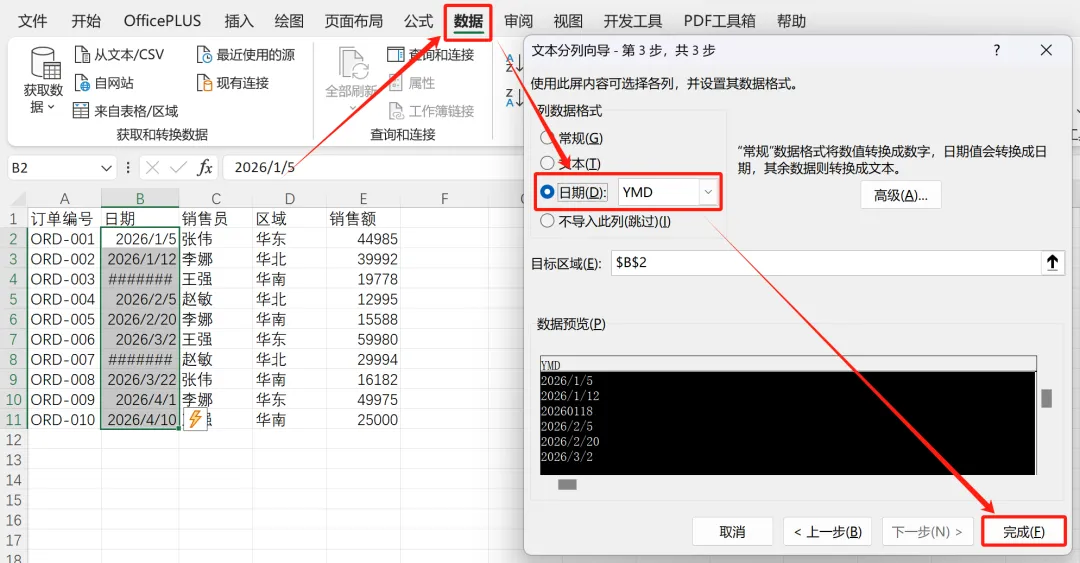Click the 2026/1/12 row in data preview

tap(570, 396)
